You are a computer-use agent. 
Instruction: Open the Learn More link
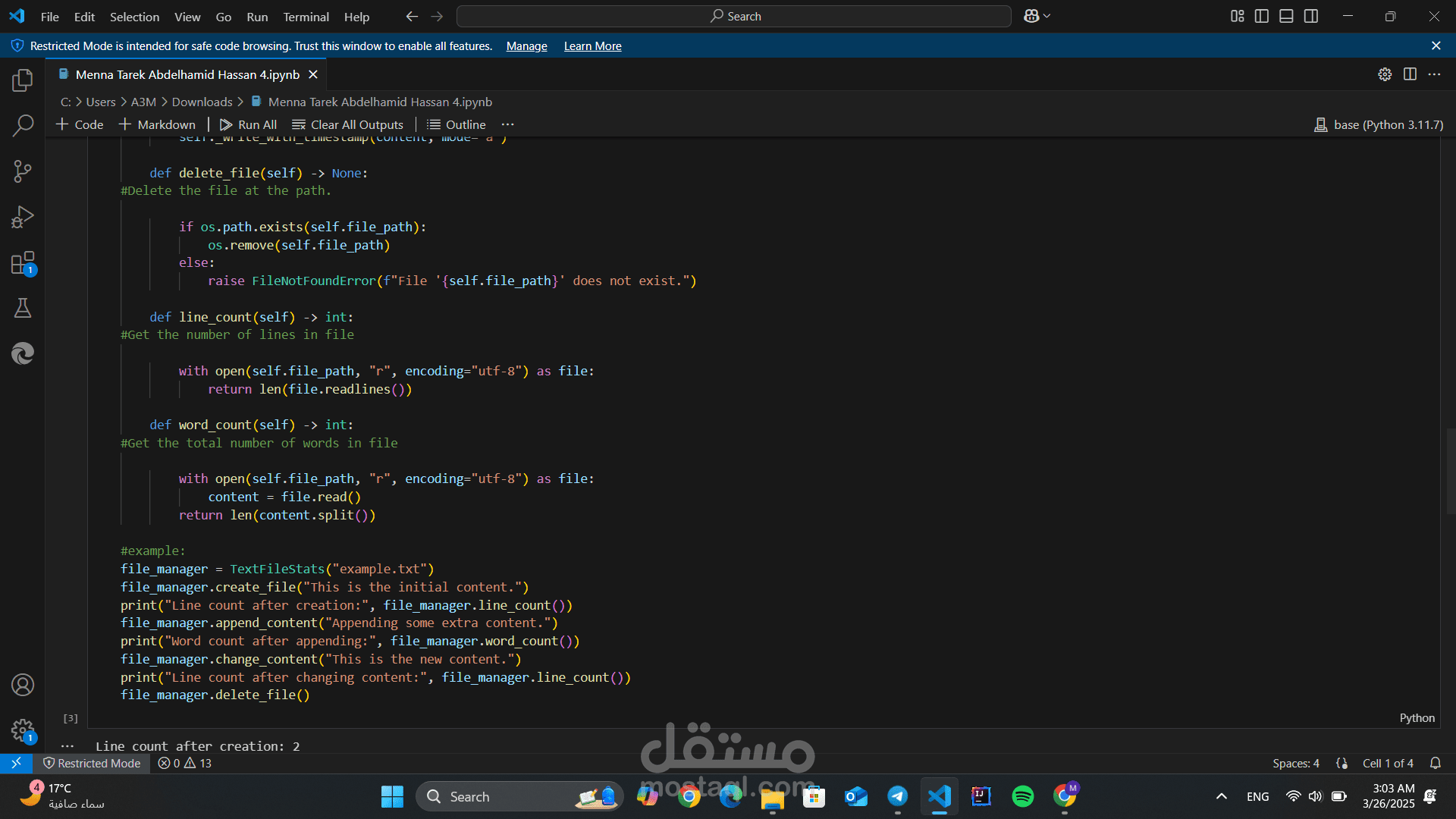pos(592,45)
